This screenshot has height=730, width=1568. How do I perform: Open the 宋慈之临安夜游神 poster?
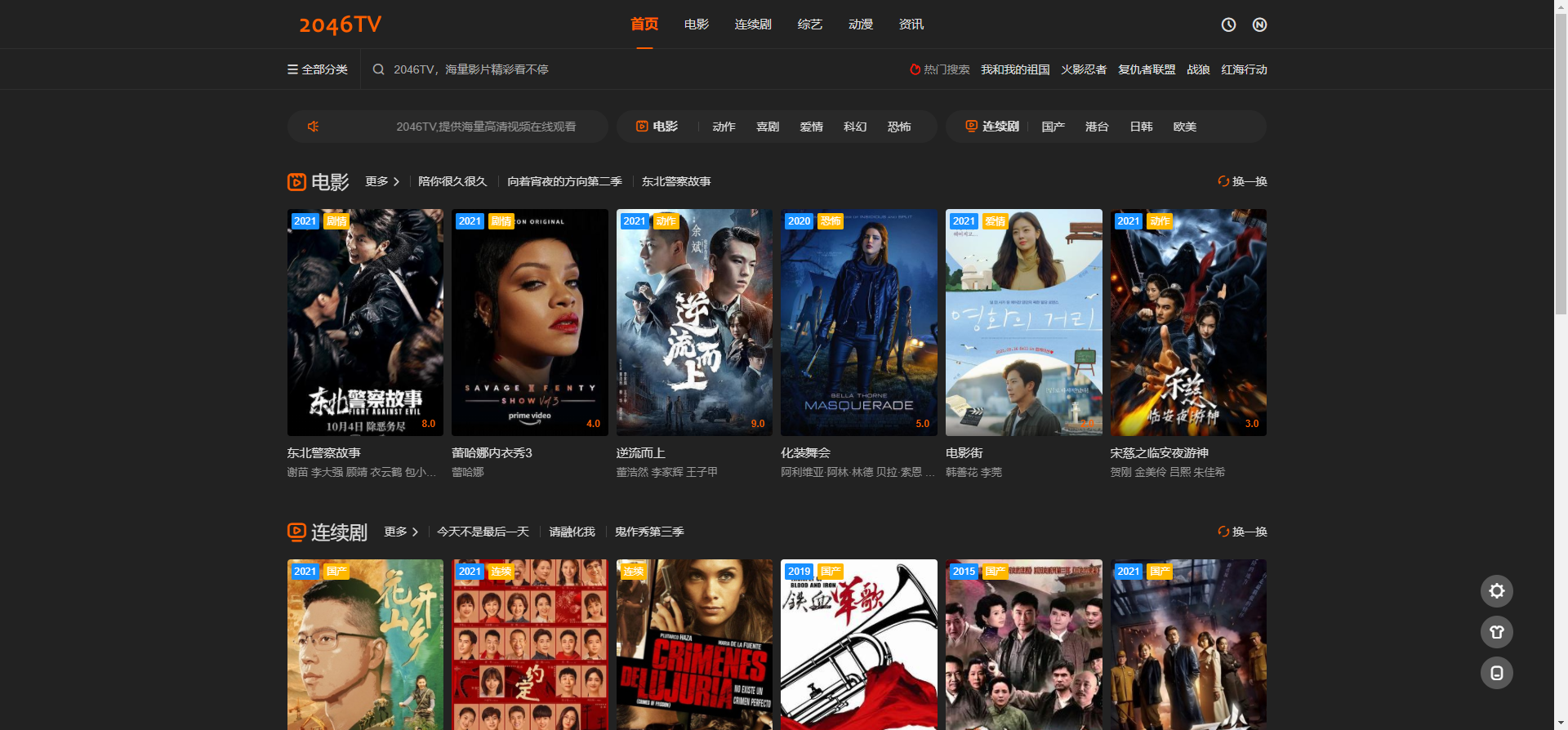click(x=1188, y=323)
